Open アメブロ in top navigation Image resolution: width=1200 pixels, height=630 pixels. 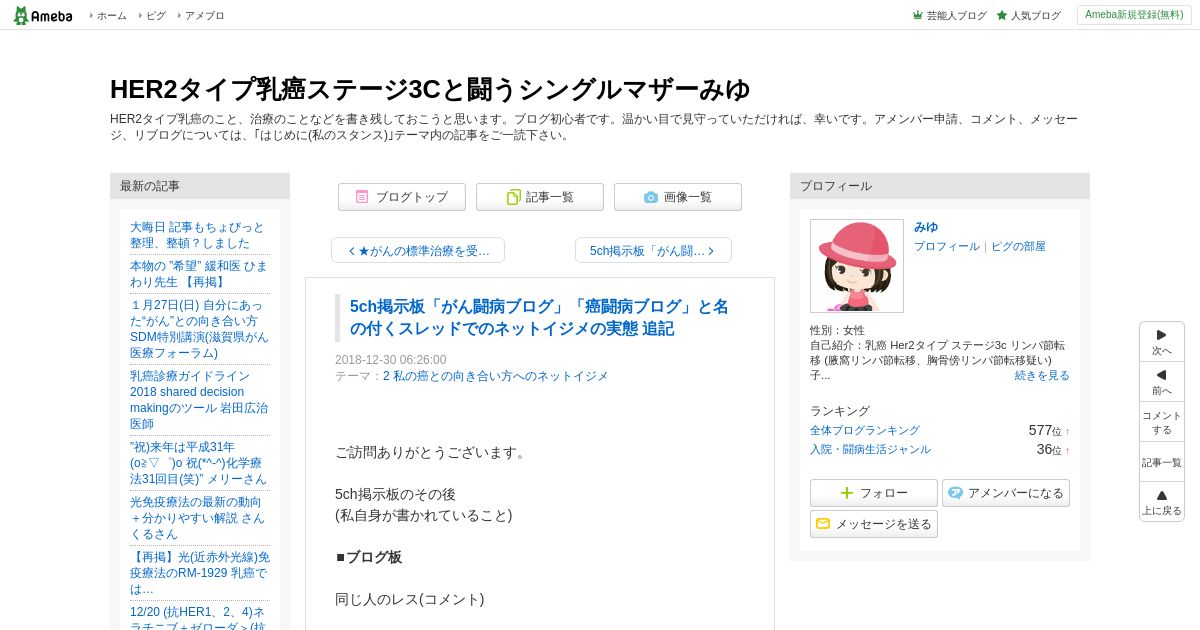tap(204, 16)
